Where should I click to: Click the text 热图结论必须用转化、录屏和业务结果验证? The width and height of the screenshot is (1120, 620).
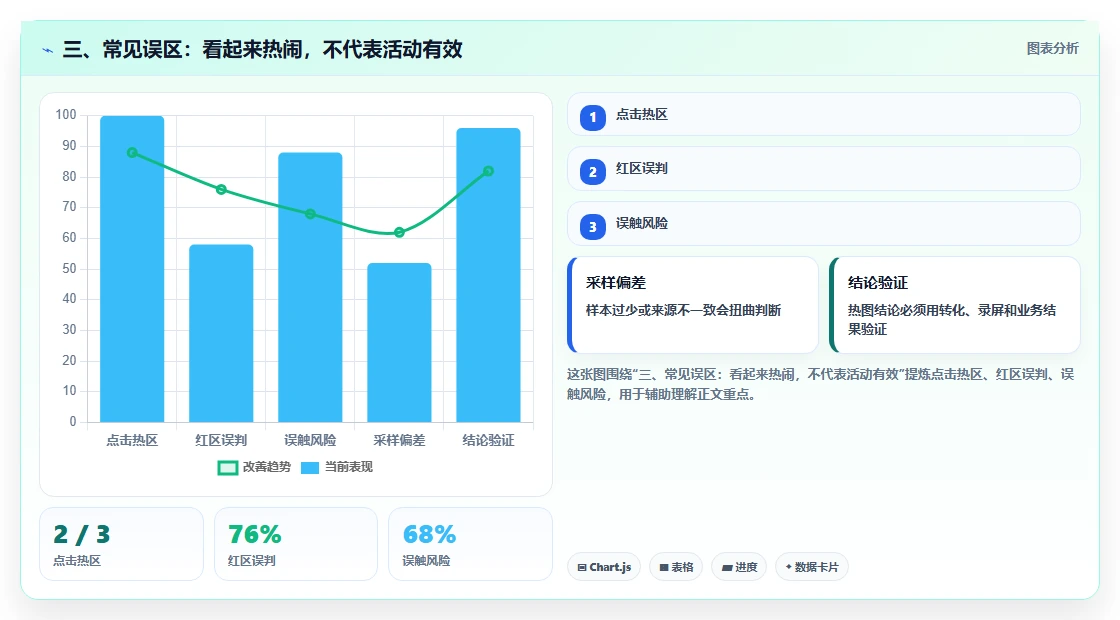coord(952,319)
